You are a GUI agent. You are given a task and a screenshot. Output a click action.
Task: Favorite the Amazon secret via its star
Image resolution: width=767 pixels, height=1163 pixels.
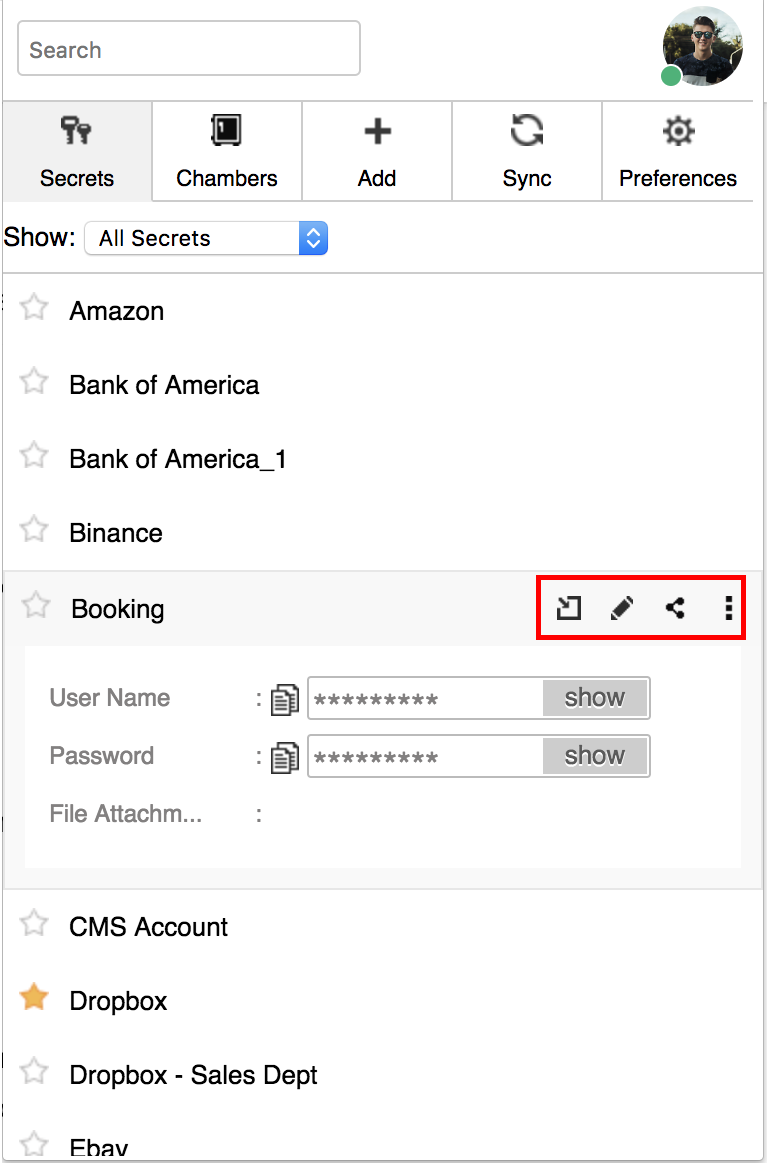[x=33, y=307]
